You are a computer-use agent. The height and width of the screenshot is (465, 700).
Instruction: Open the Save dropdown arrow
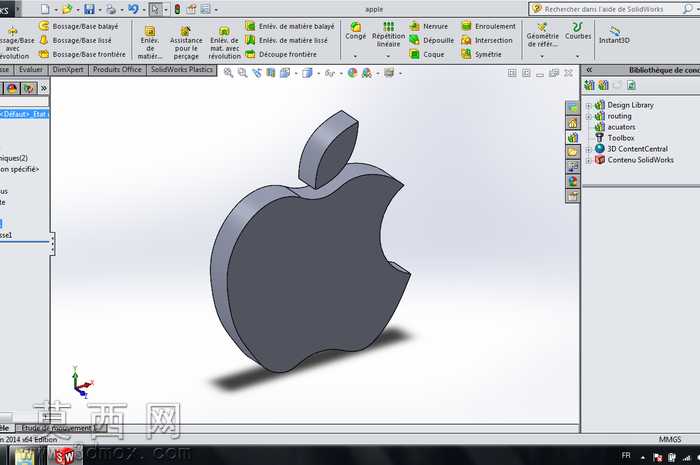pos(100,9)
